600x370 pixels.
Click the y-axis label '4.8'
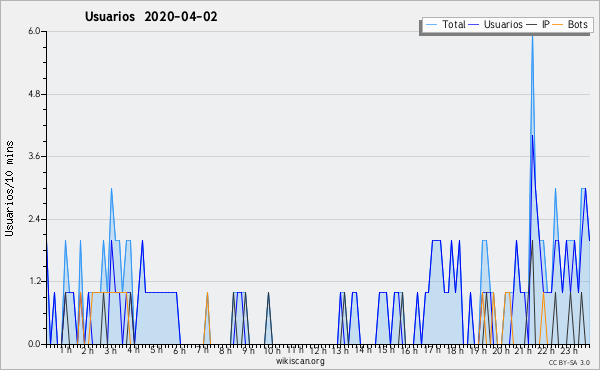click(x=34, y=94)
